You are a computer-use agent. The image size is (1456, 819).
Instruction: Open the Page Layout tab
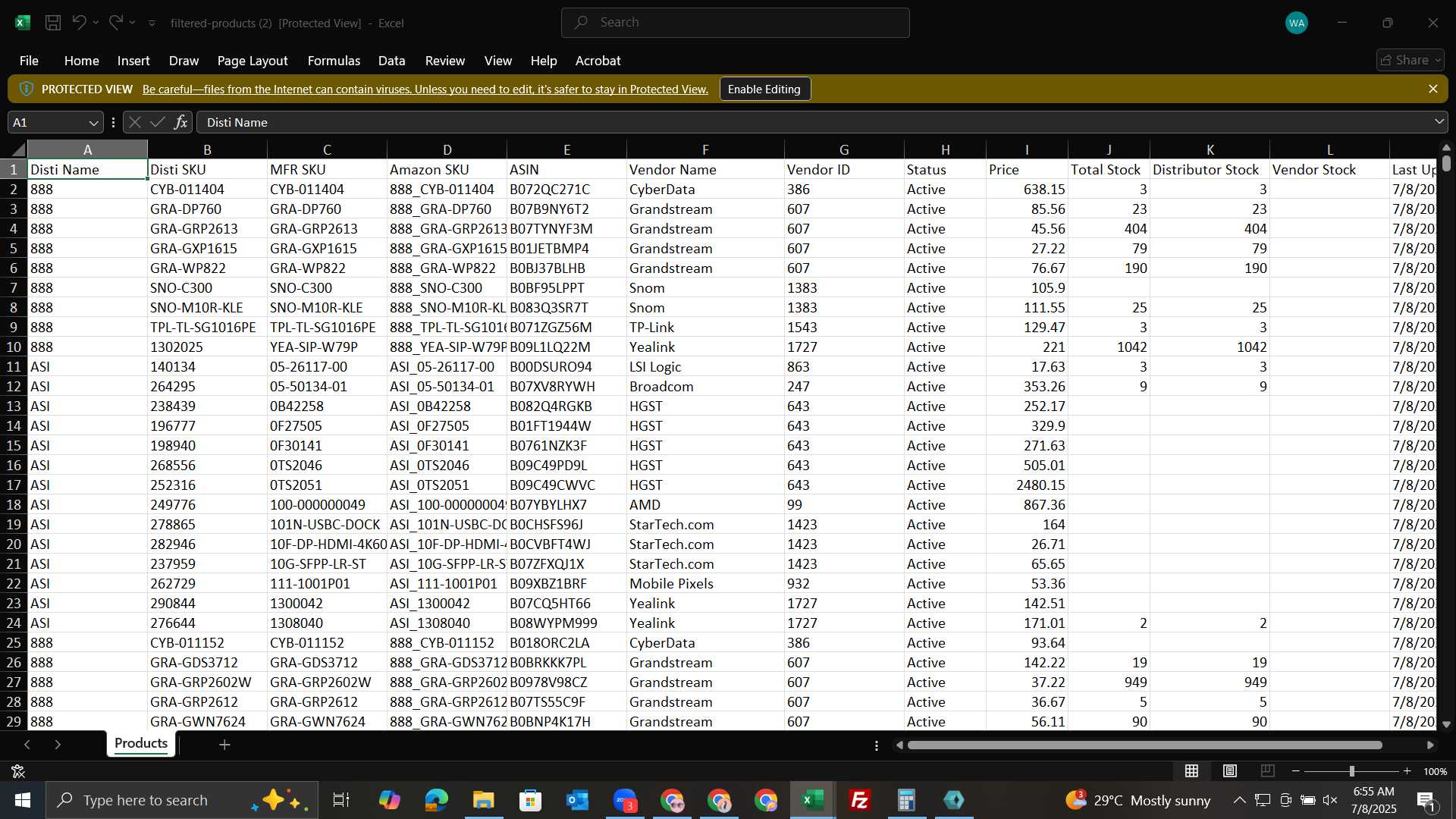tap(253, 61)
